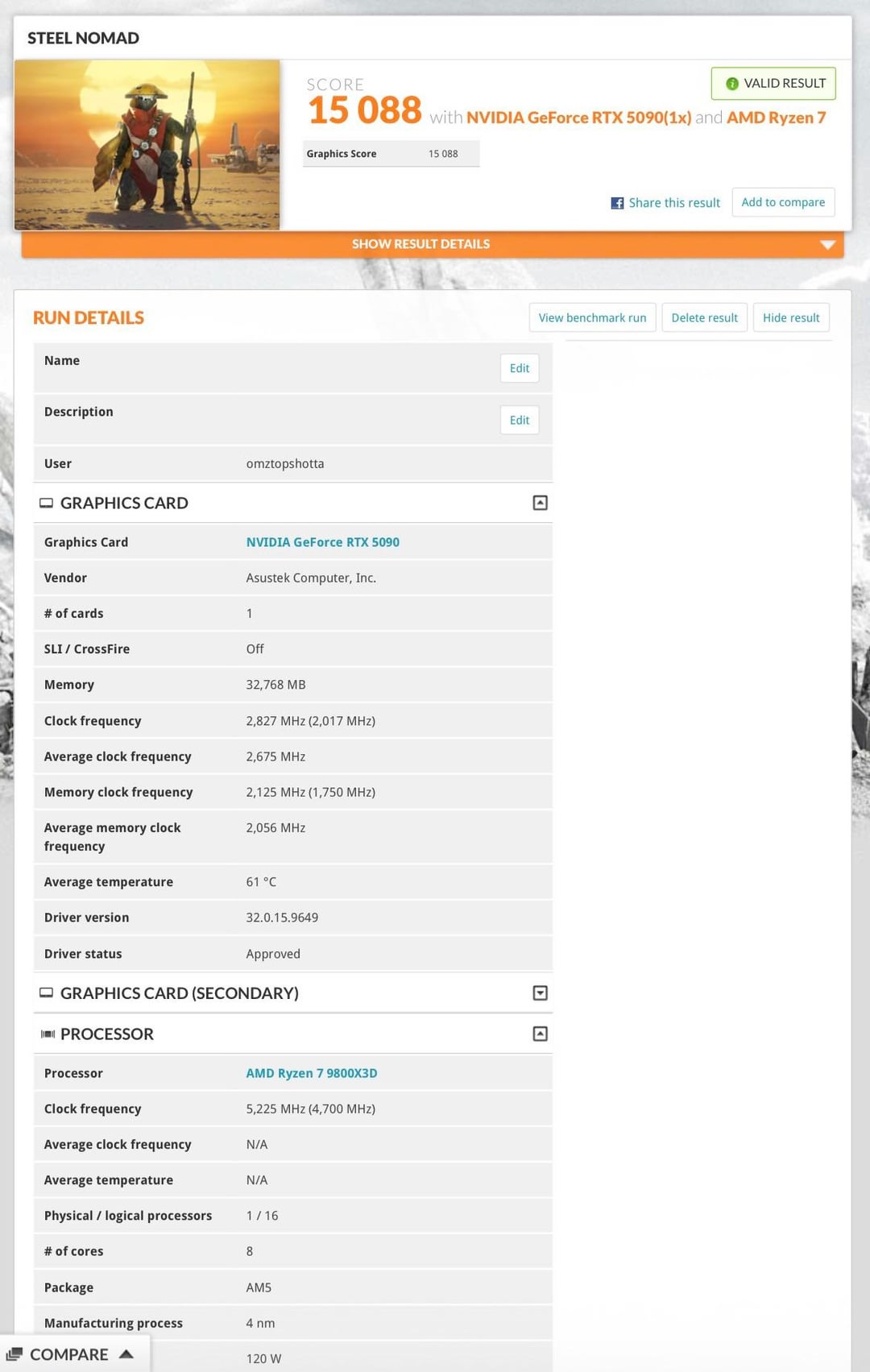Edit the run Description field
The width and height of the screenshot is (870, 1372).
point(520,420)
